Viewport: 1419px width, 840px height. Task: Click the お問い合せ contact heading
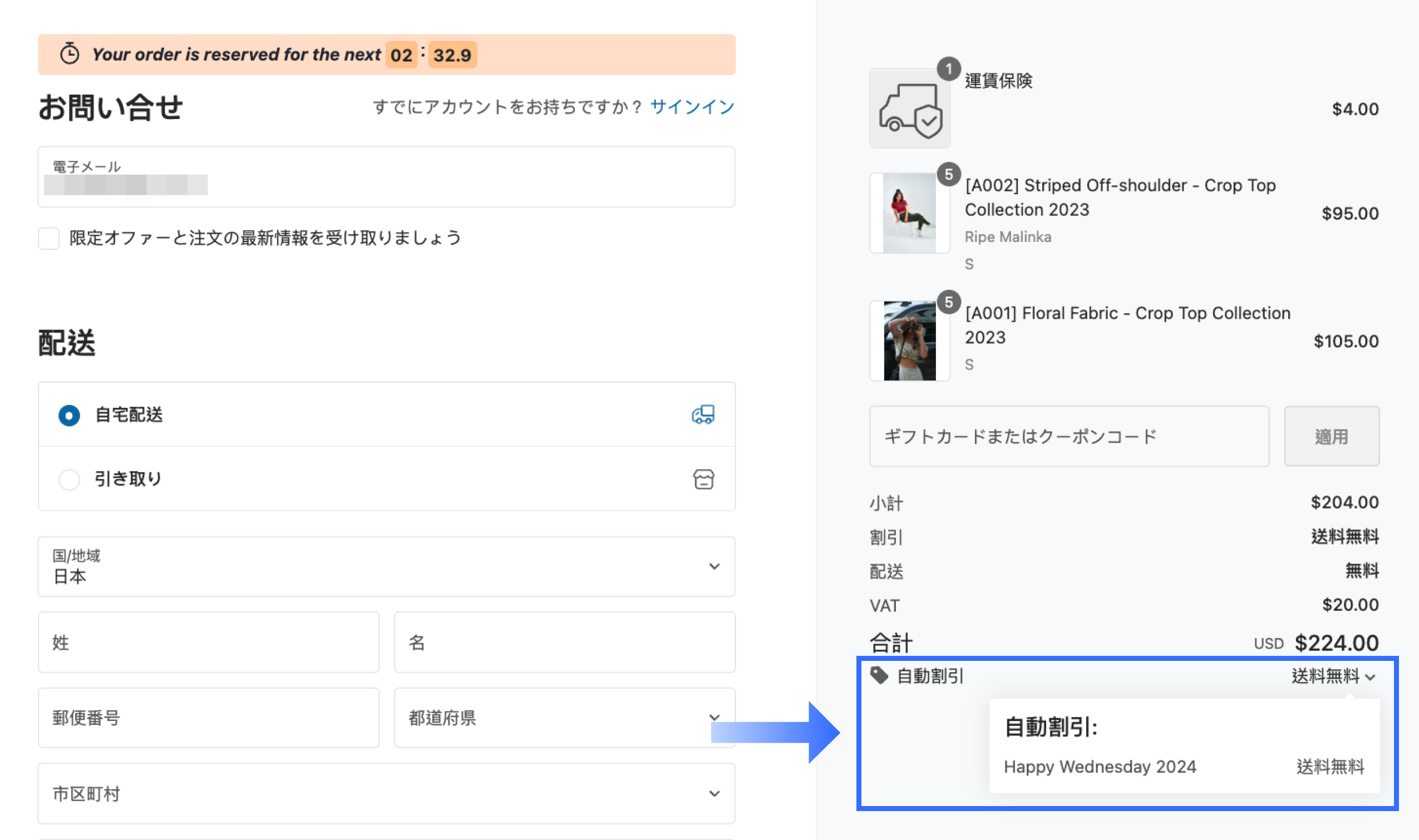pos(110,107)
